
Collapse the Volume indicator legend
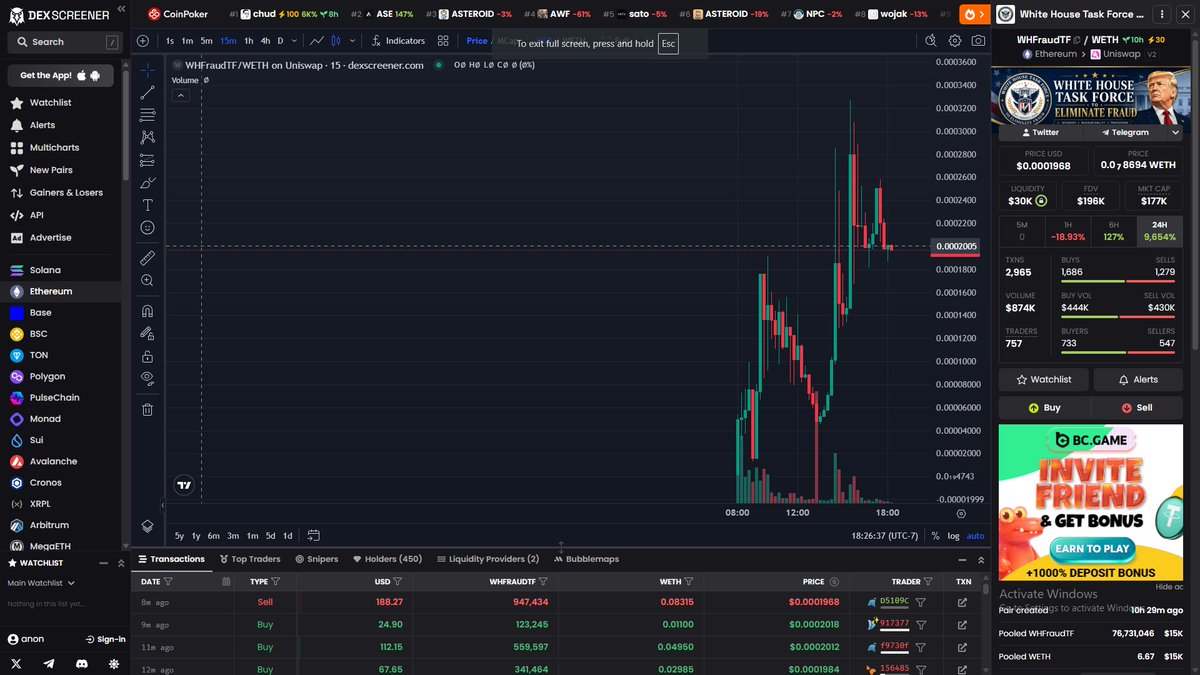[181, 95]
